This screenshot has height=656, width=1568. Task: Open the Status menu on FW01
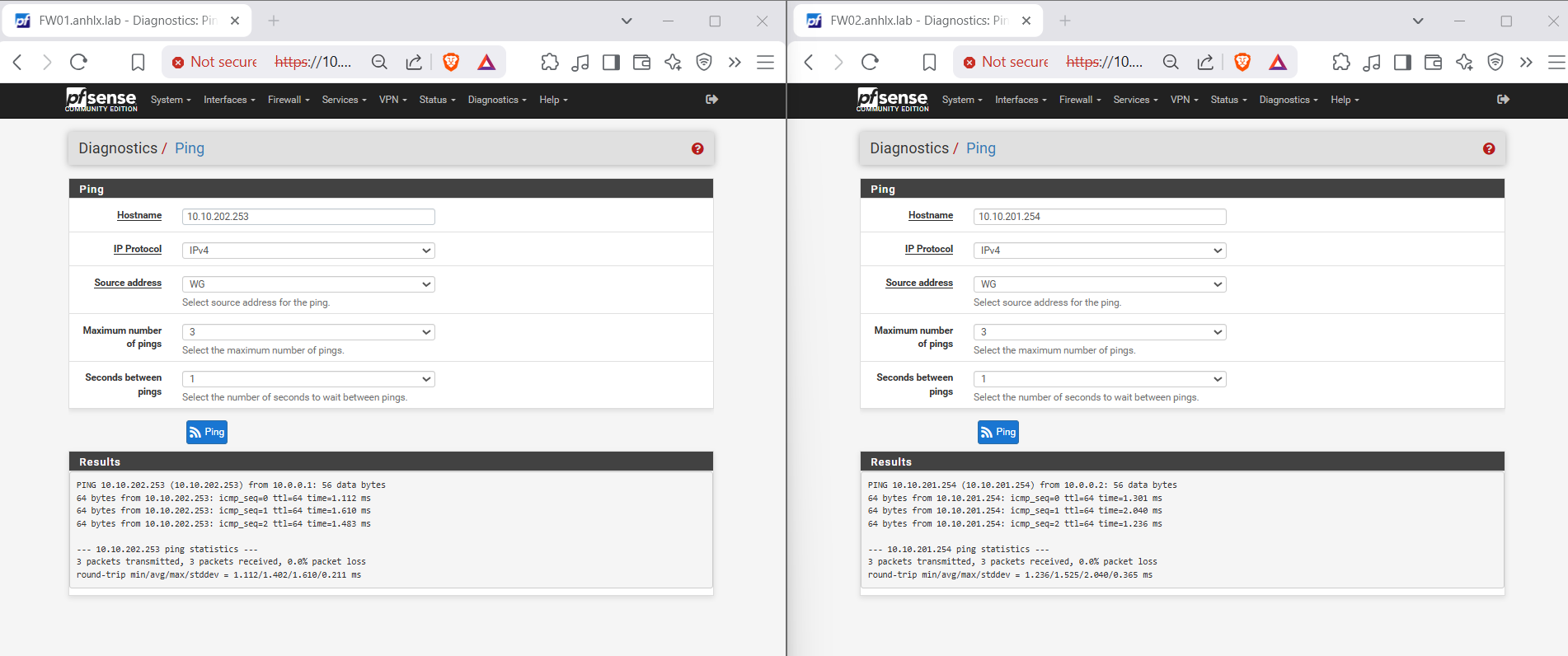click(437, 100)
